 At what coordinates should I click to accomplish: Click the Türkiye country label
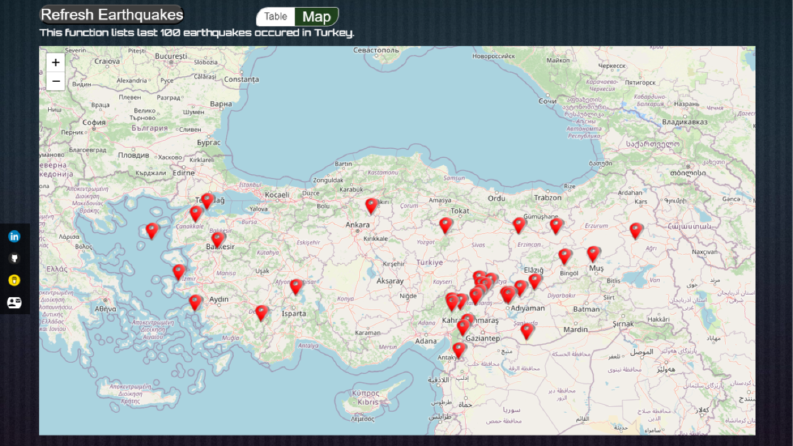[430, 262]
